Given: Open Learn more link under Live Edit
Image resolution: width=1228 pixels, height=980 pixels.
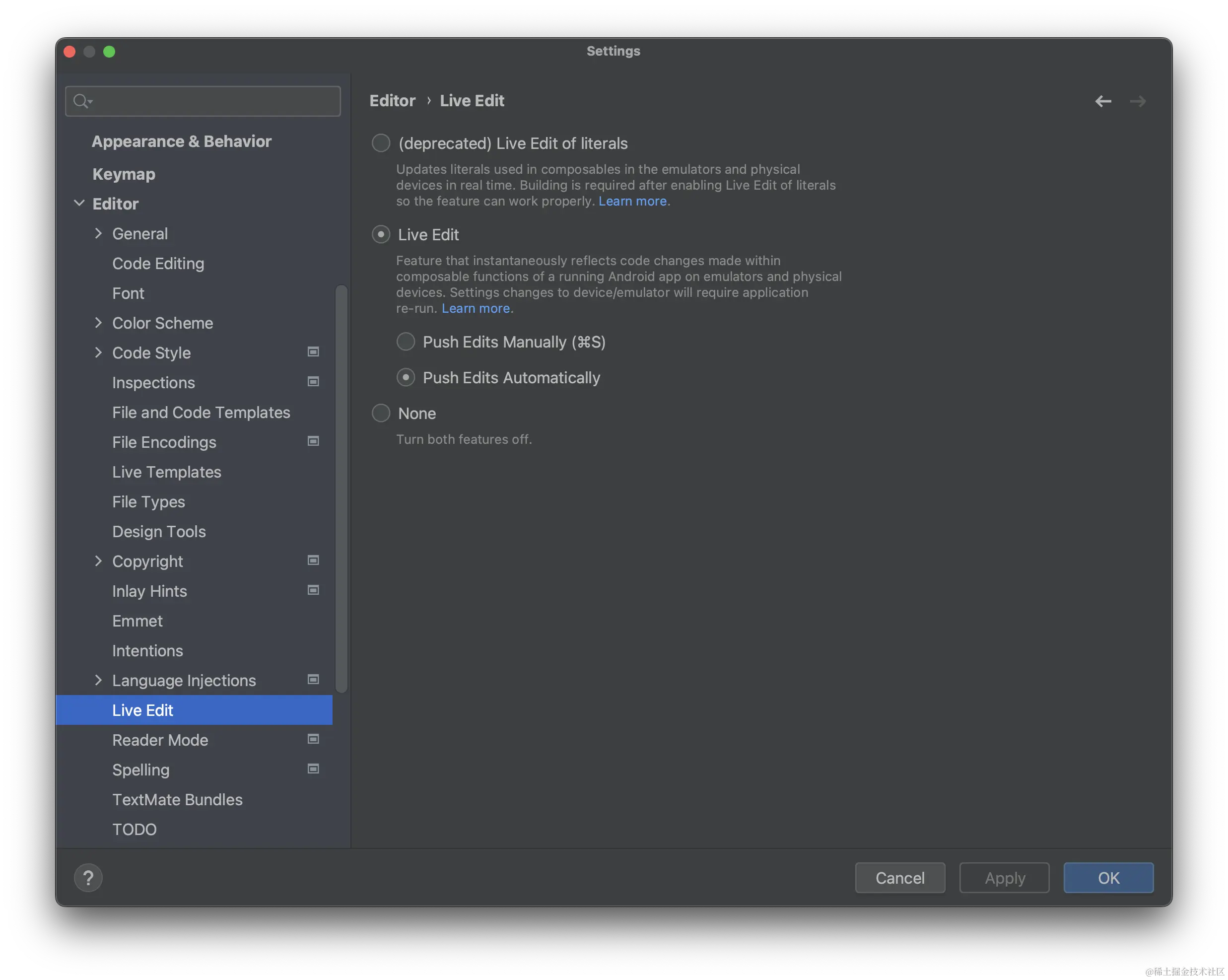Looking at the screenshot, I should [476, 308].
